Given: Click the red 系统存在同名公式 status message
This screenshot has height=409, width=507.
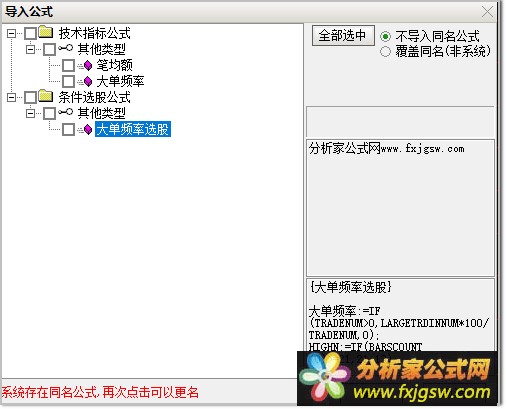Looking at the screenshot, I should point(100,393).
